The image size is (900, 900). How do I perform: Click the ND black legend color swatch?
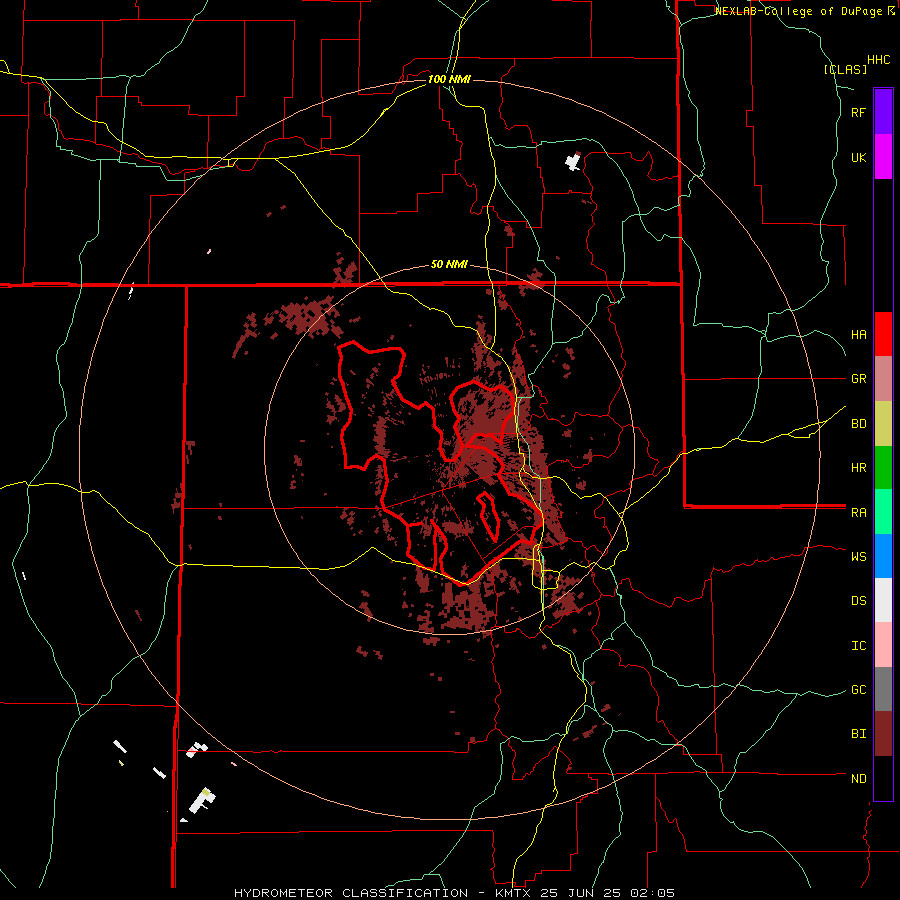point(883,778)
